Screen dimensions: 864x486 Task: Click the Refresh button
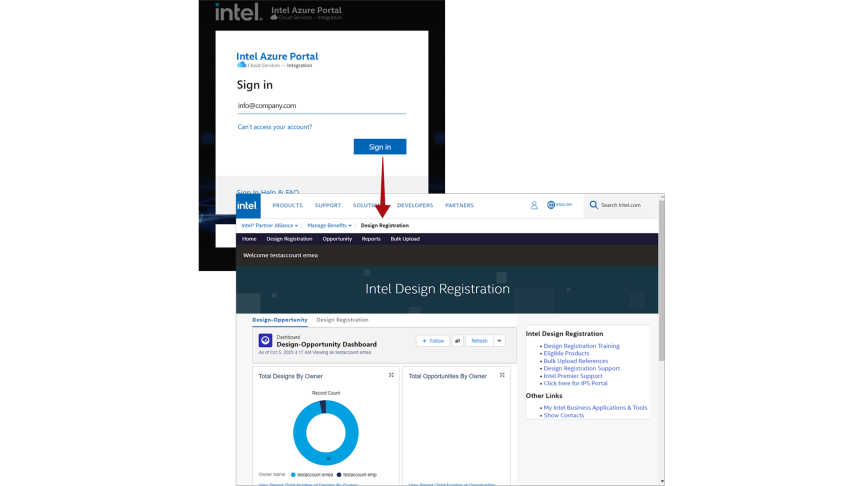[479, 341]
